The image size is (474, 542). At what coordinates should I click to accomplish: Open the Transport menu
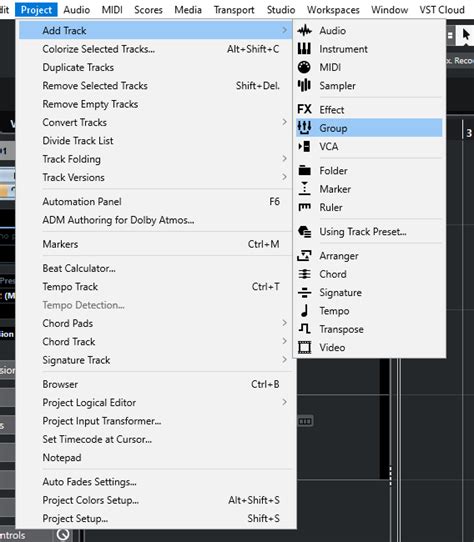[x=234, y=10]
